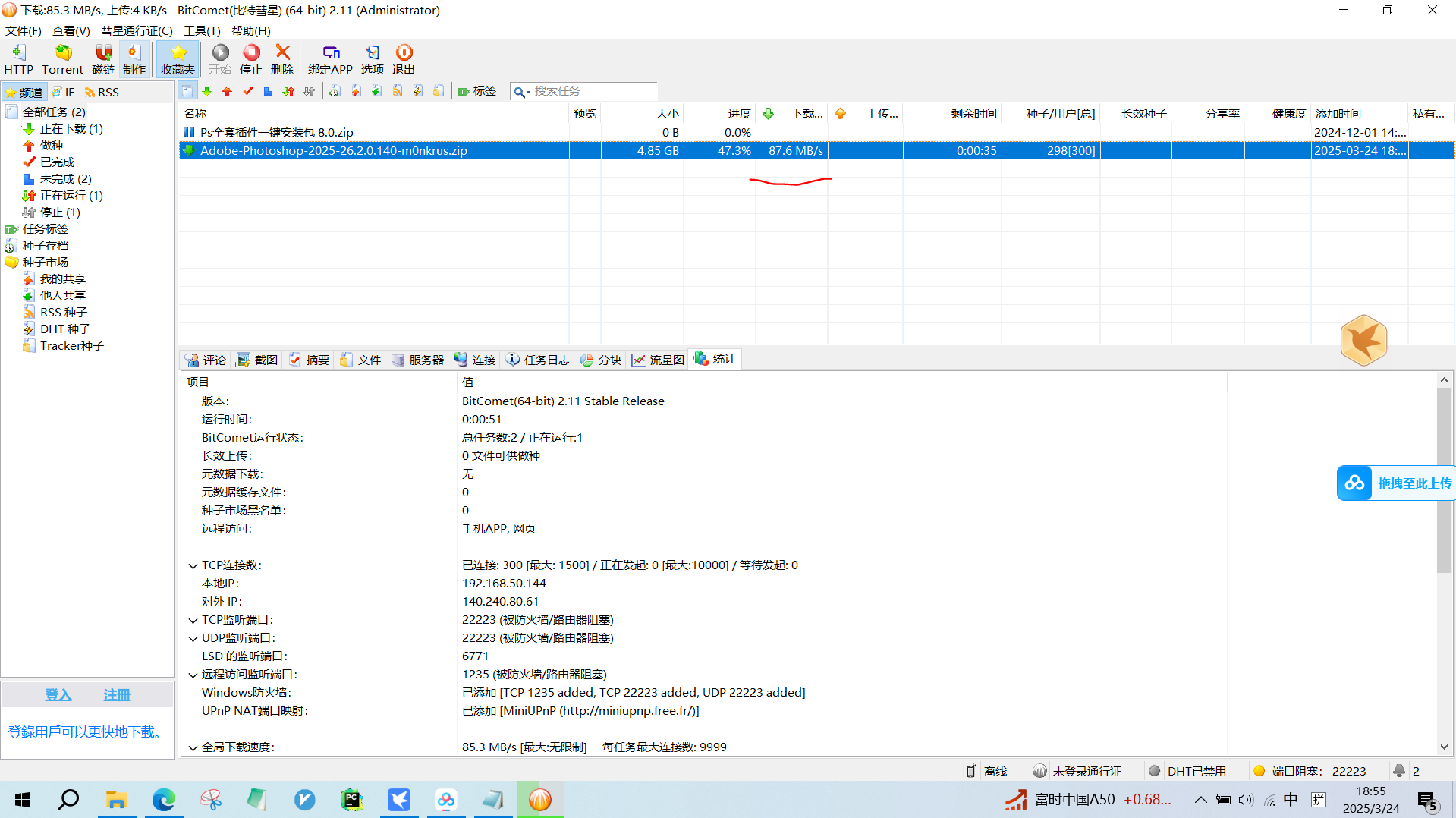The image size is (1456, 818).
Task: Open BitComet 选项 settings icon
Action: click(x=372, y=58)
